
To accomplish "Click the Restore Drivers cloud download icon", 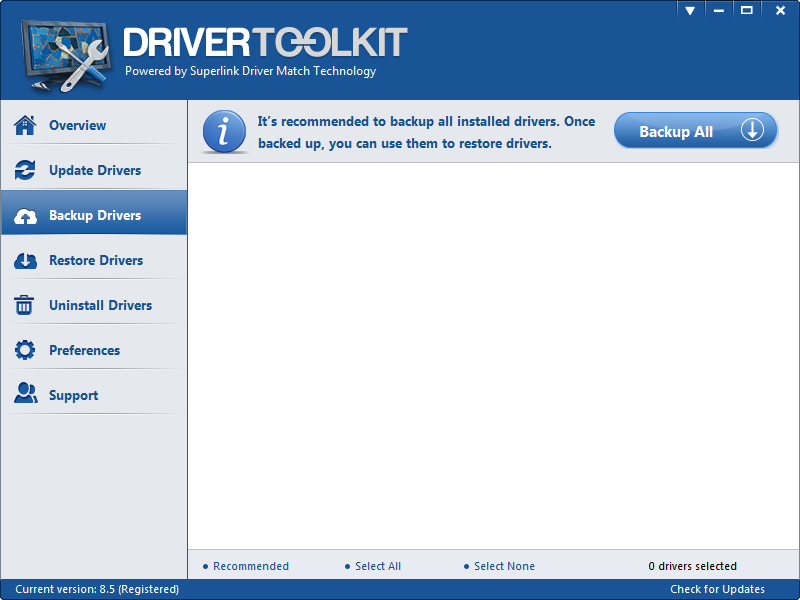I will [x=25, y=261].
